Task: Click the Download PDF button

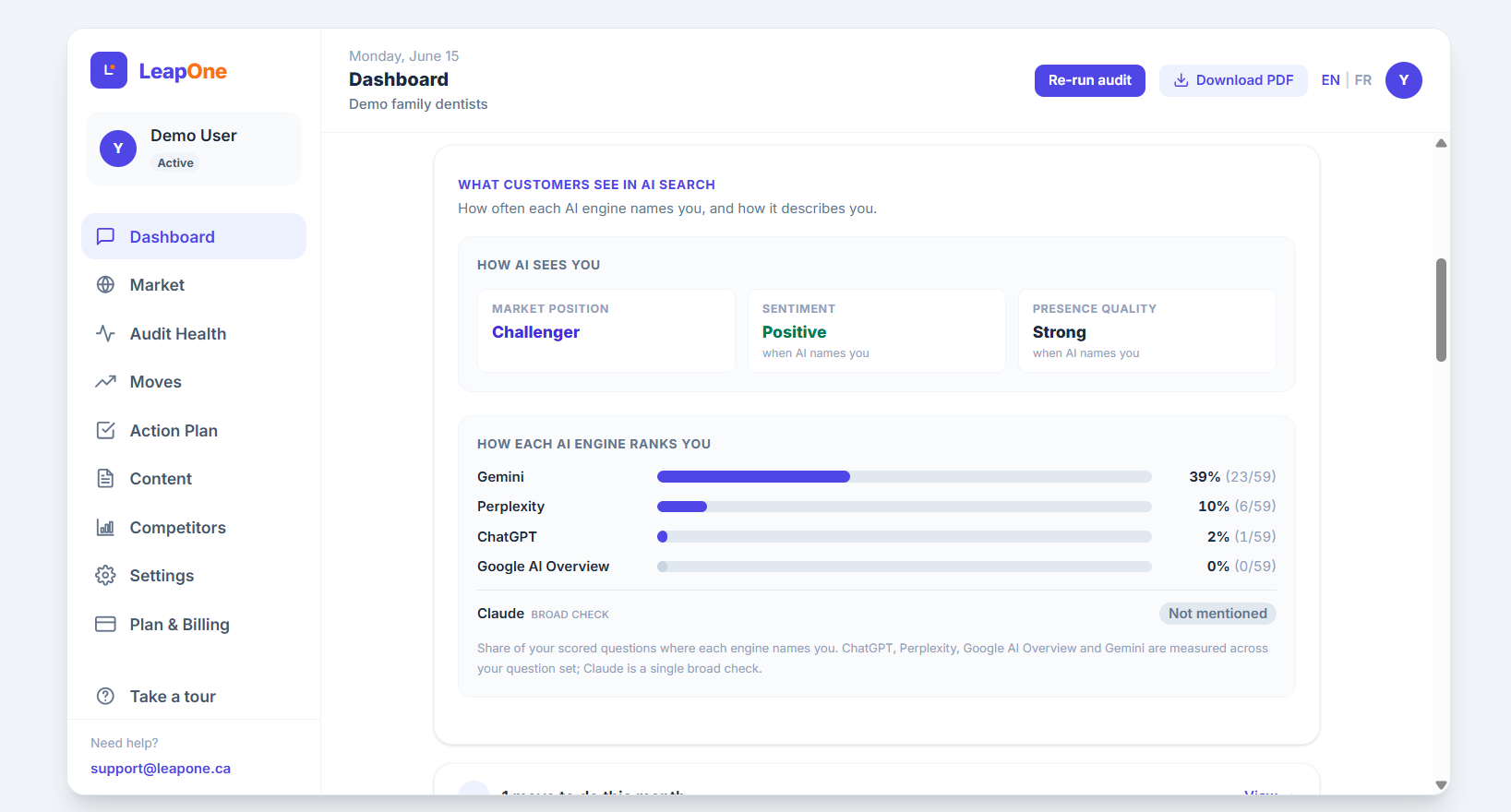Action: [x=1233, y=80]
